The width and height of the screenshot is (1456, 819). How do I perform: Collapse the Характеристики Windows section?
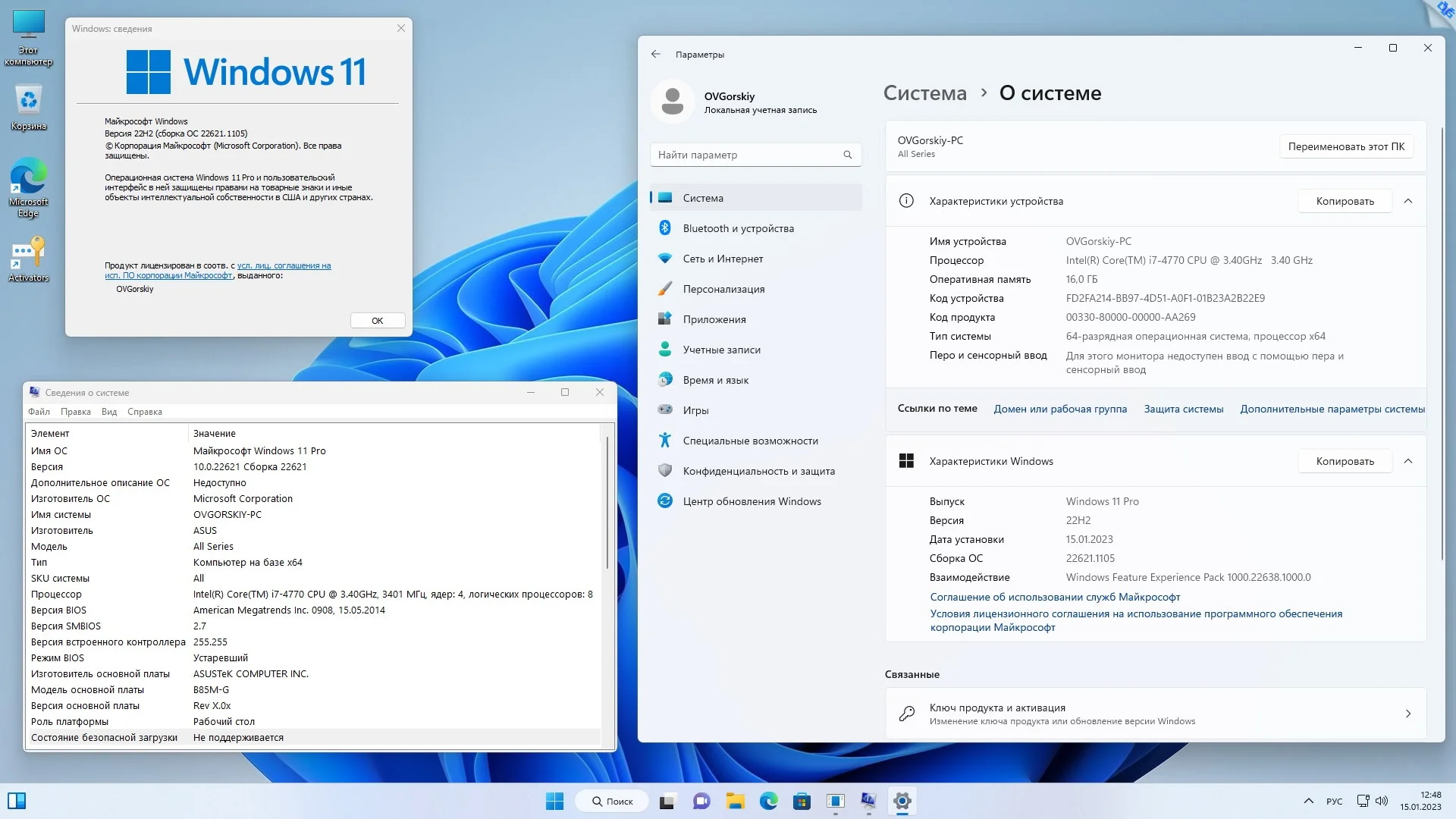click(1408, 461)
